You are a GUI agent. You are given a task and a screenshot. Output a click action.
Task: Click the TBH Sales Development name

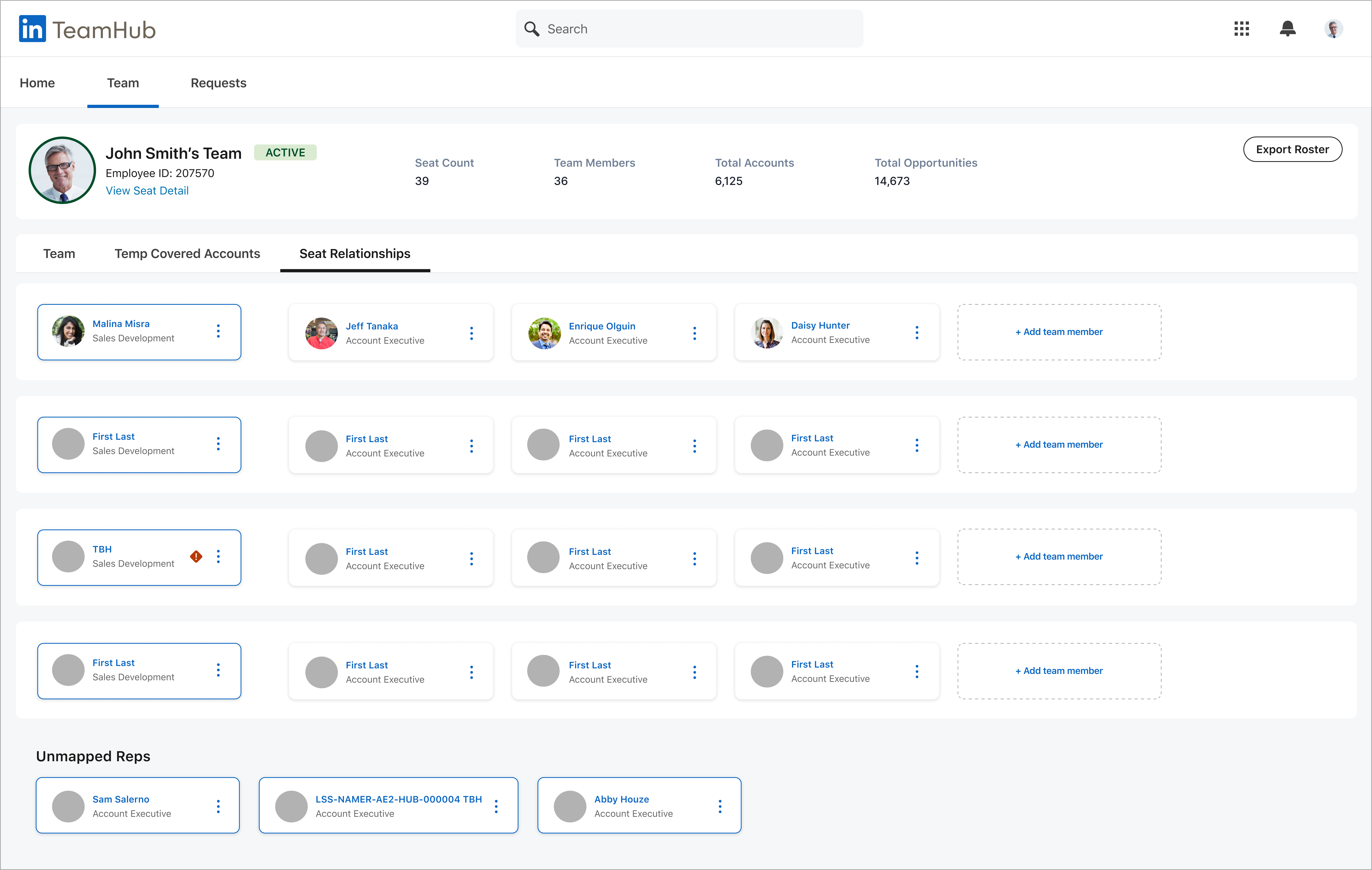[x=102, y=549]
